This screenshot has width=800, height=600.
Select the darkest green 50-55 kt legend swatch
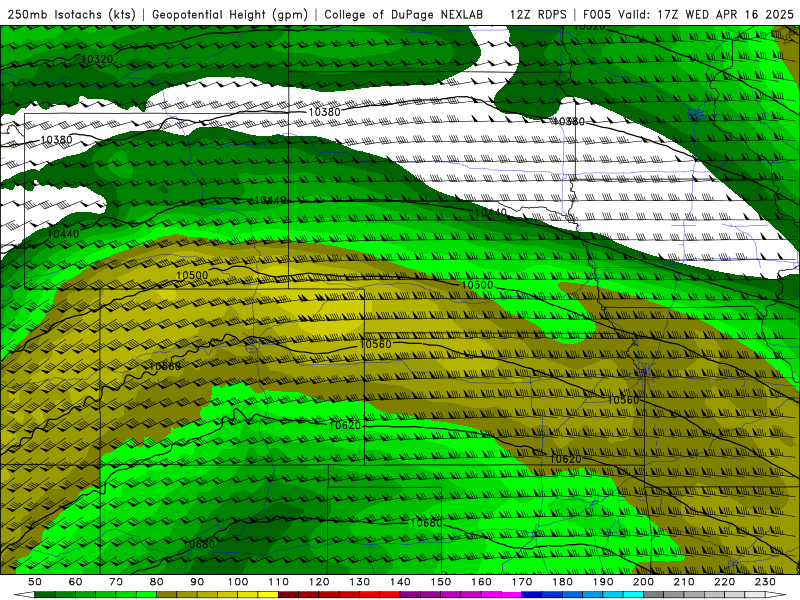coord(44,595)
